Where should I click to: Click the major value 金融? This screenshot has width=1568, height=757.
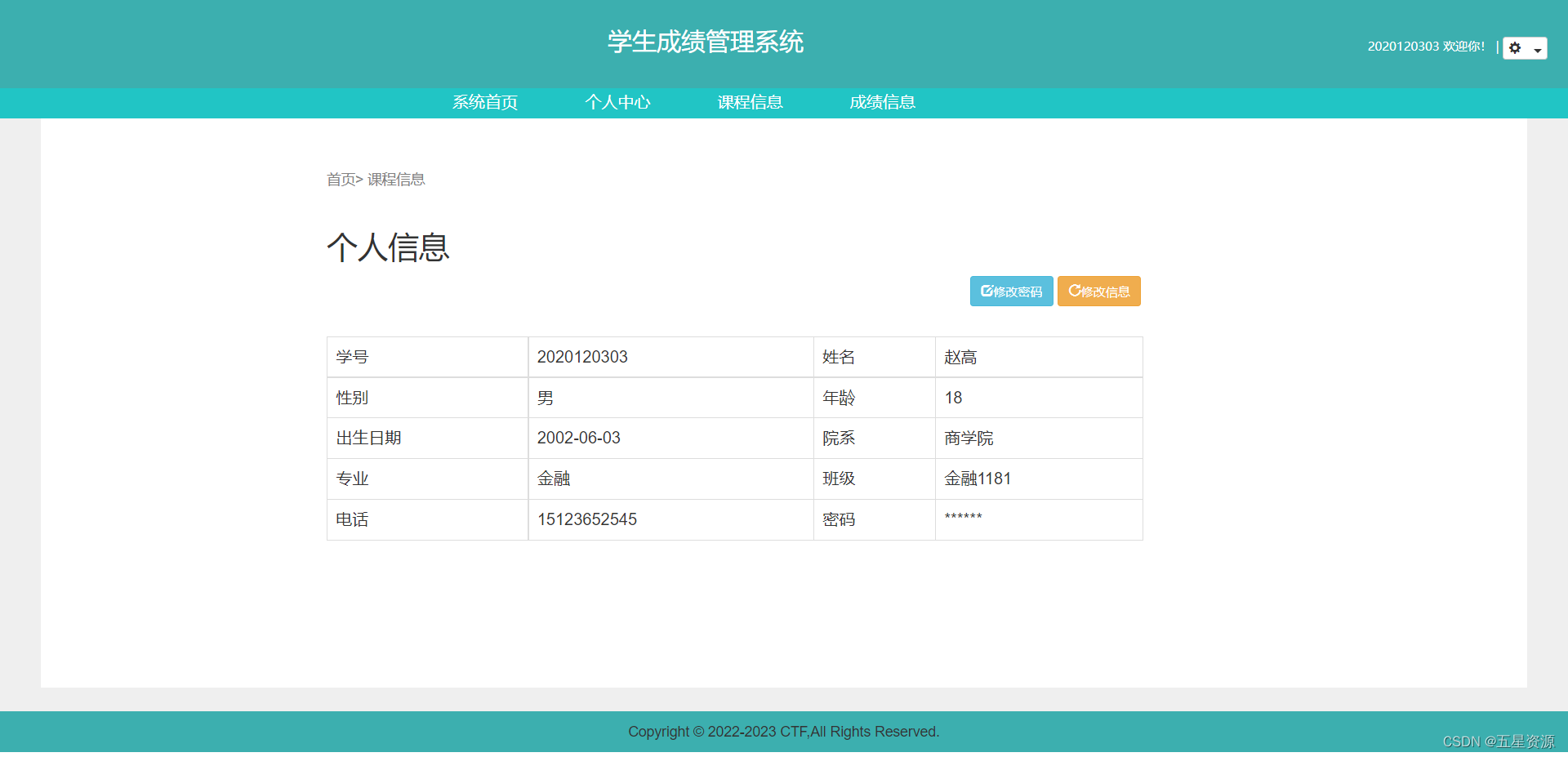tap(554, 479)
